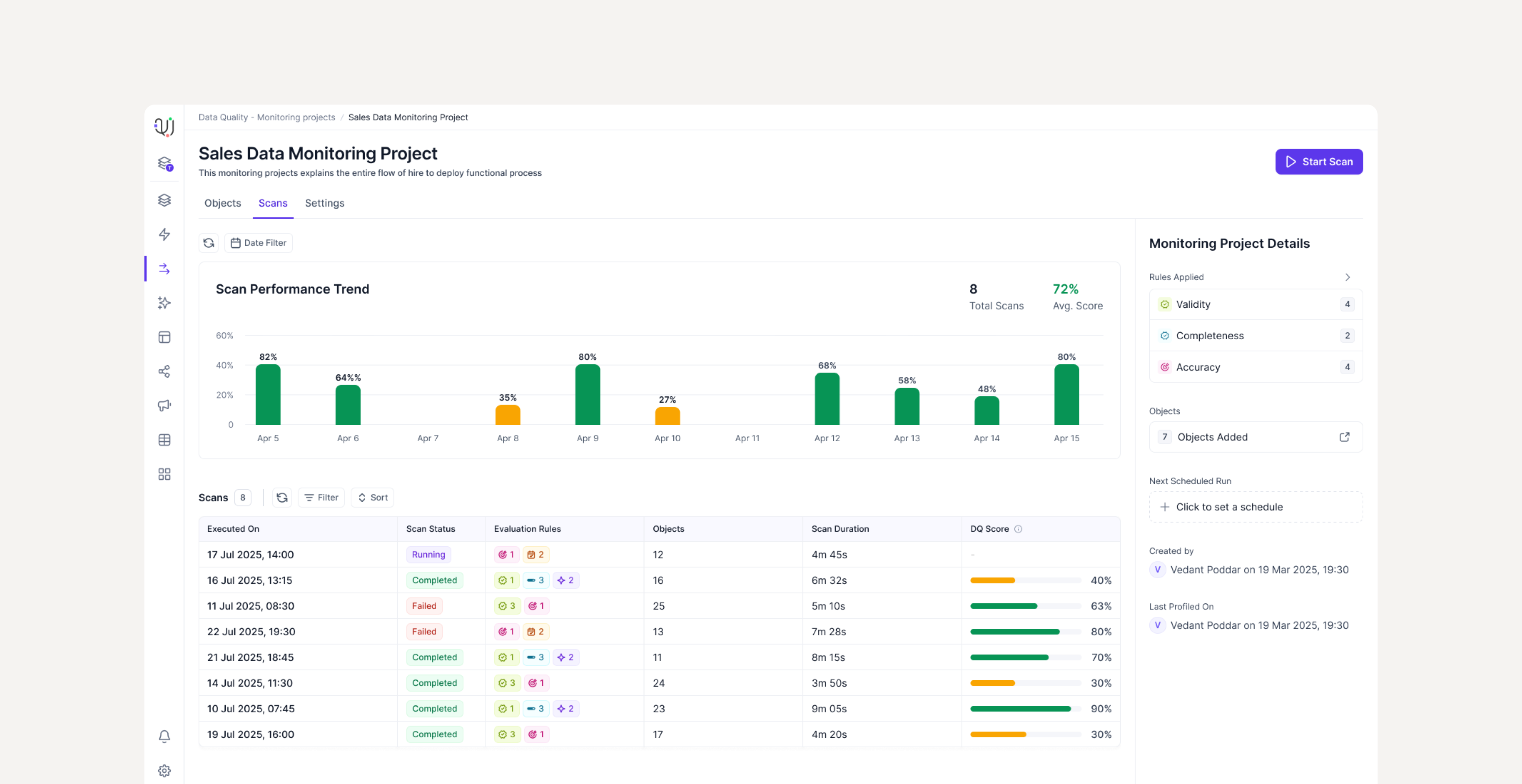Click the Apr 15 bar showing 80%
Screen dimensions: 1522x784
click(1066, 394)
